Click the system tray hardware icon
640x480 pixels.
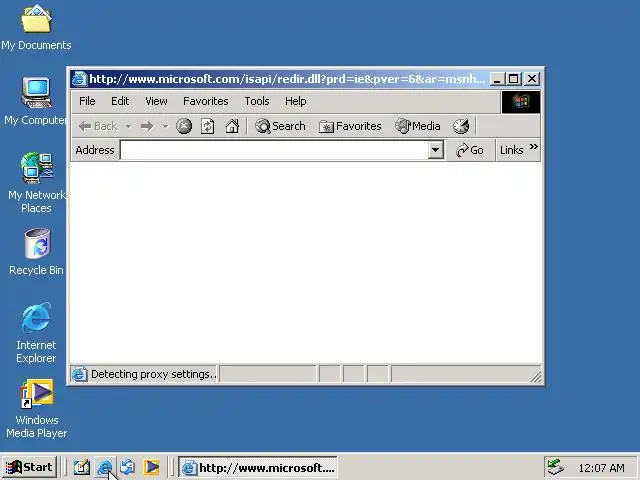(556, 467)
